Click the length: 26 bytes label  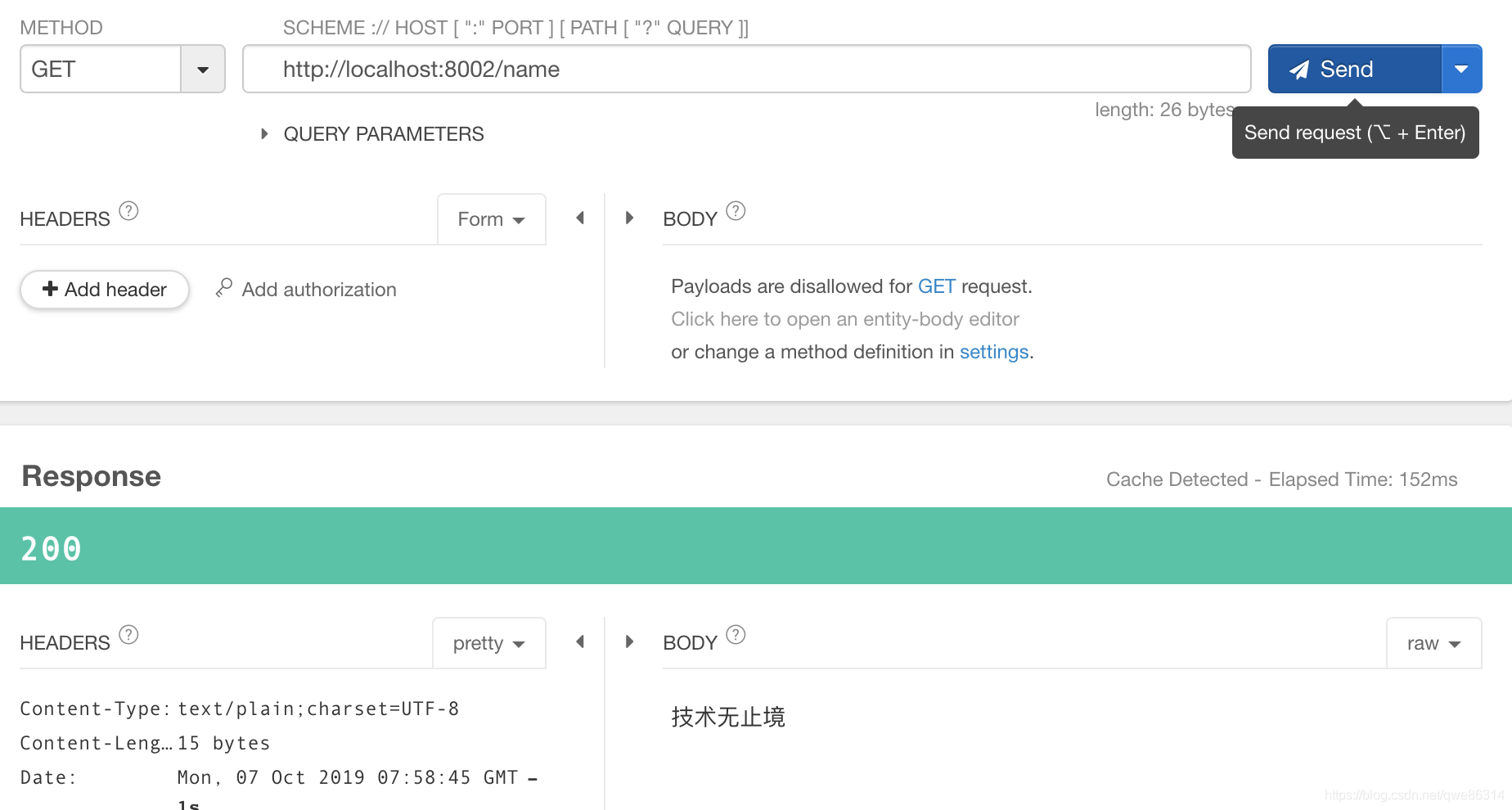pos(1164,110)
